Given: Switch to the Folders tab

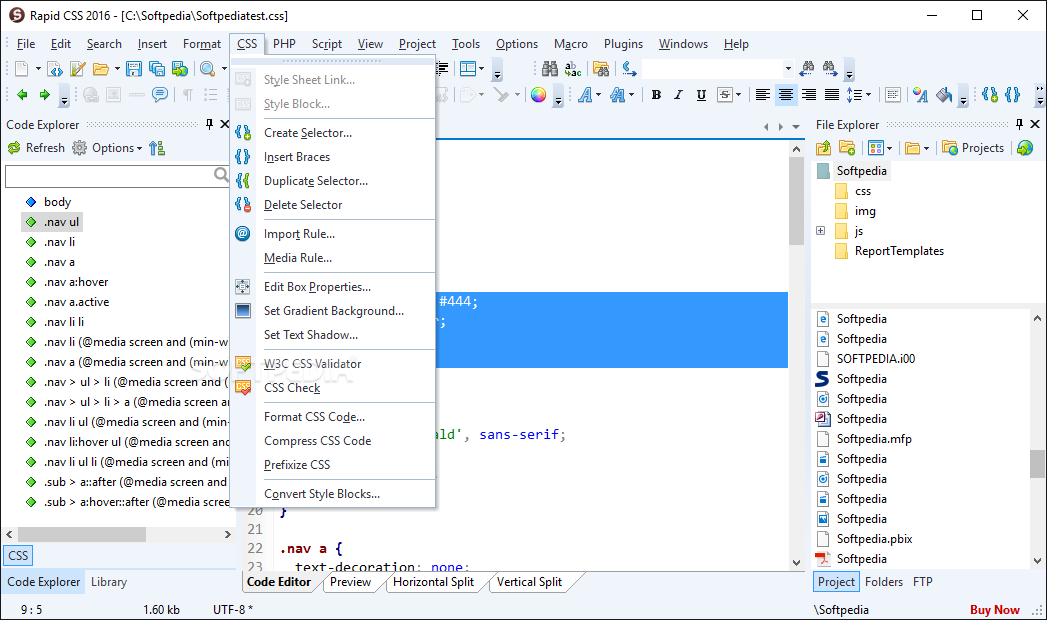Looking at the screenshot, I should (883, 582).
